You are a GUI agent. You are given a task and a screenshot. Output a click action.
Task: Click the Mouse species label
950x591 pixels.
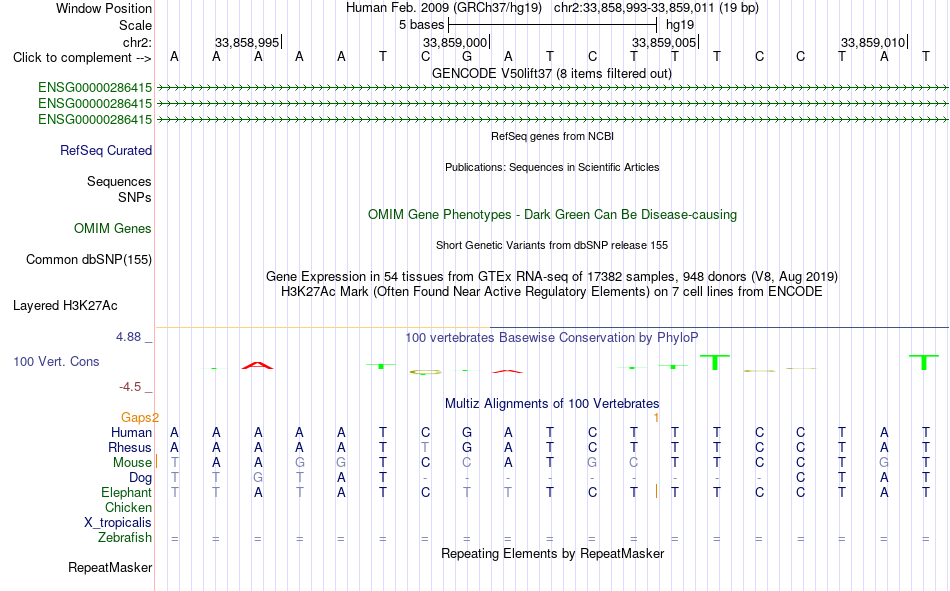tap(132, 462)
